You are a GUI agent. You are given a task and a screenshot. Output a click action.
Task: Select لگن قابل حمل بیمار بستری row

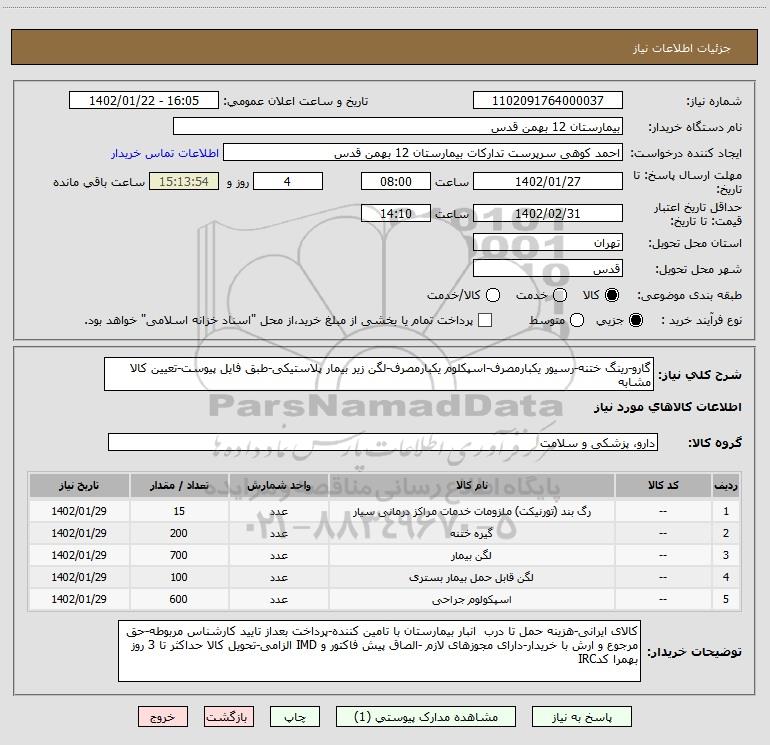[x=385, y=578]
